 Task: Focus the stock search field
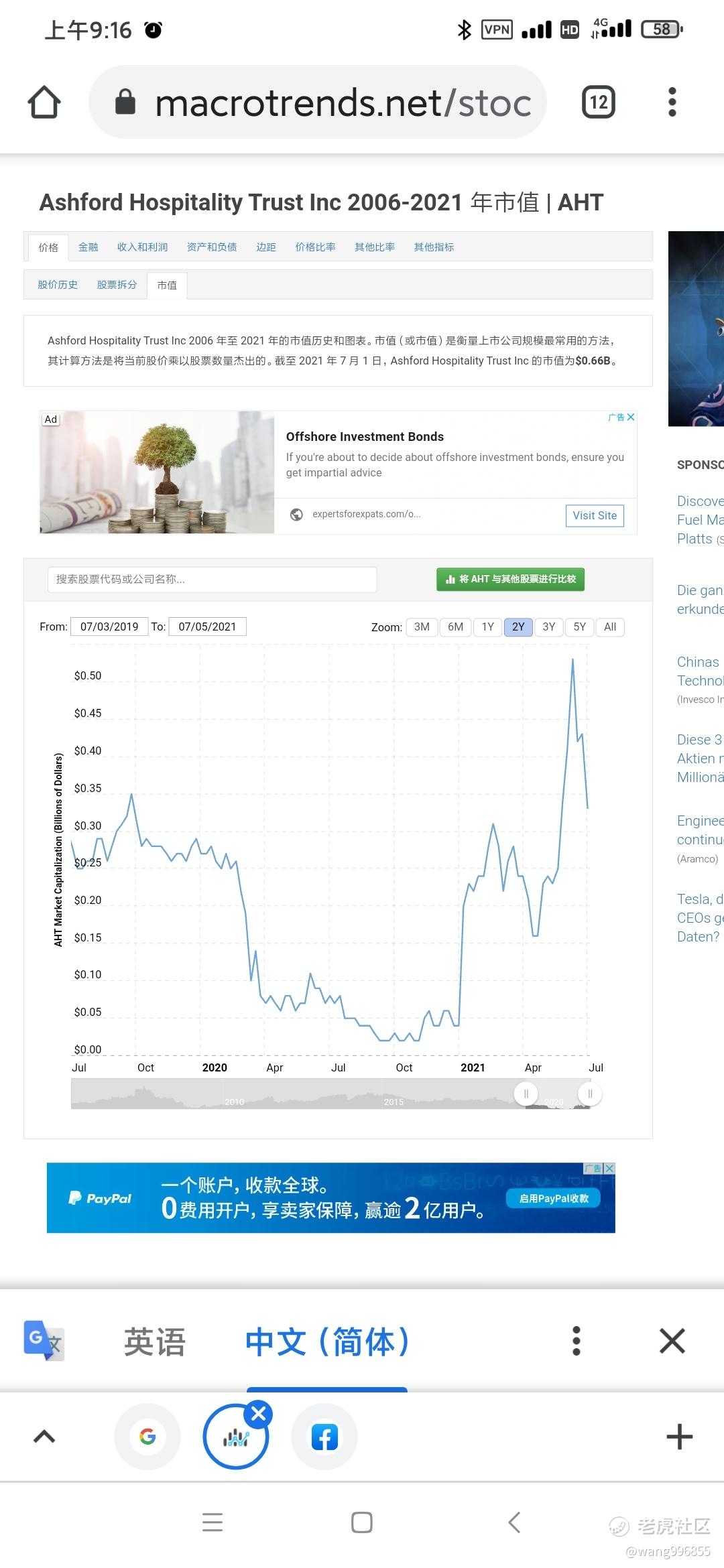pyautogui.click(x=212, y=580)
